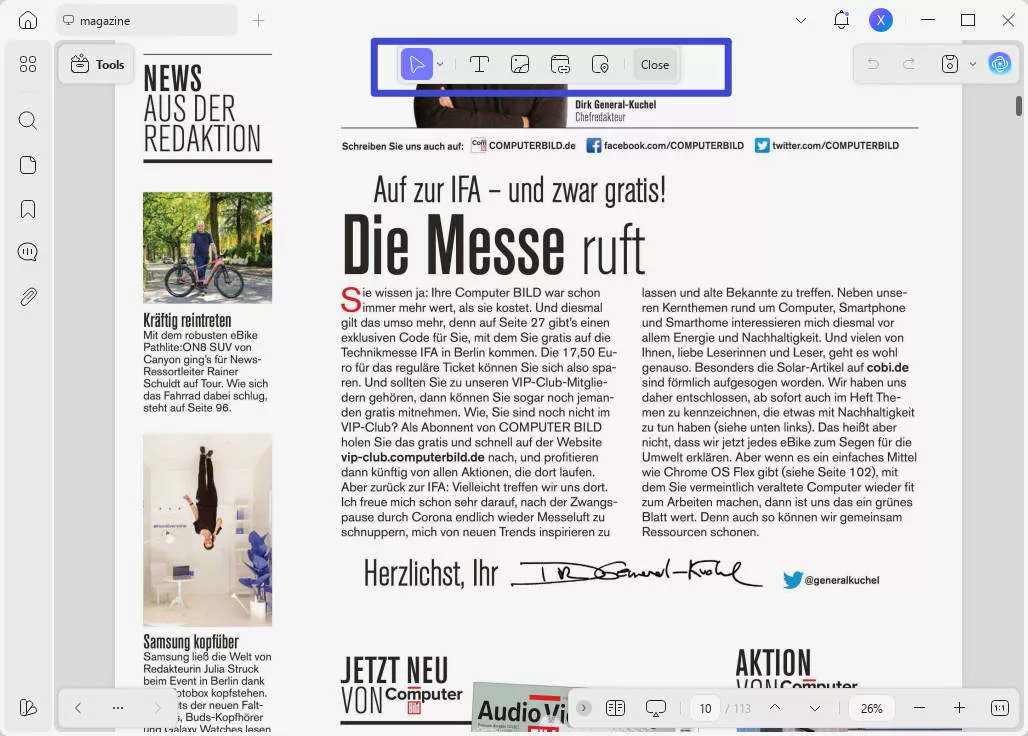Screen dimensions: 1028x736
Task: Expand the save options dropdown arrow
Action: pyautogui.click(x=973, y=65)
